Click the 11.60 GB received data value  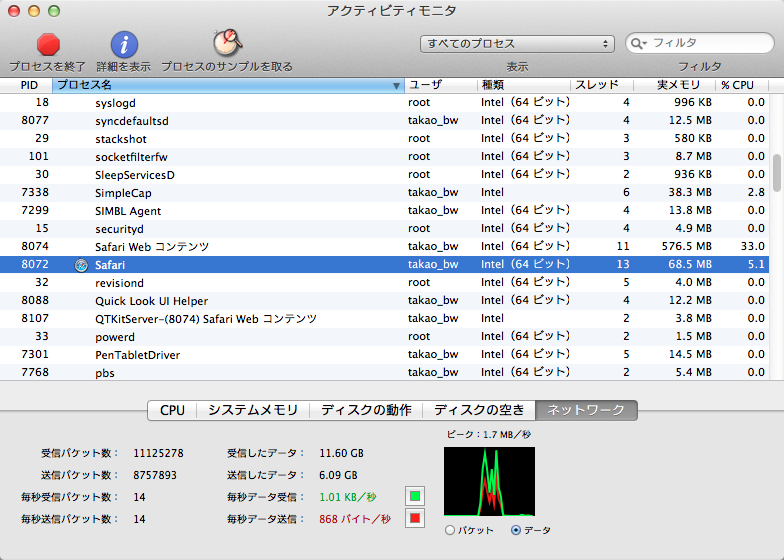click(x=342, y=454)
